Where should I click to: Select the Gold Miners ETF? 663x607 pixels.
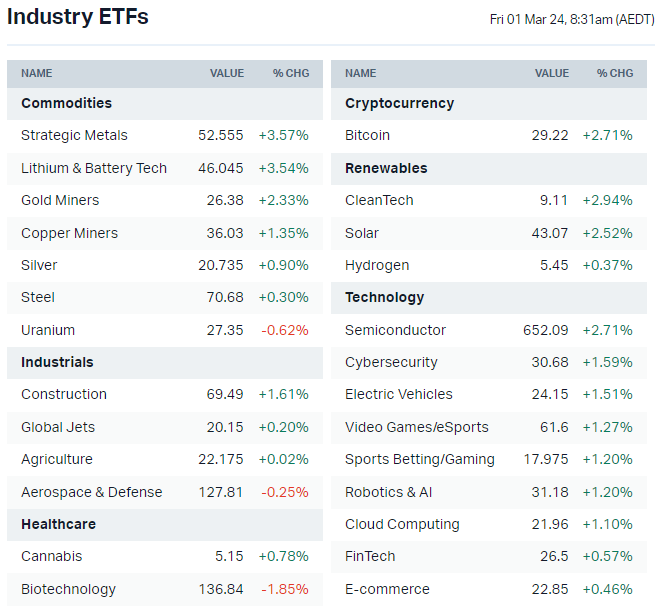(x=60, y=200)
